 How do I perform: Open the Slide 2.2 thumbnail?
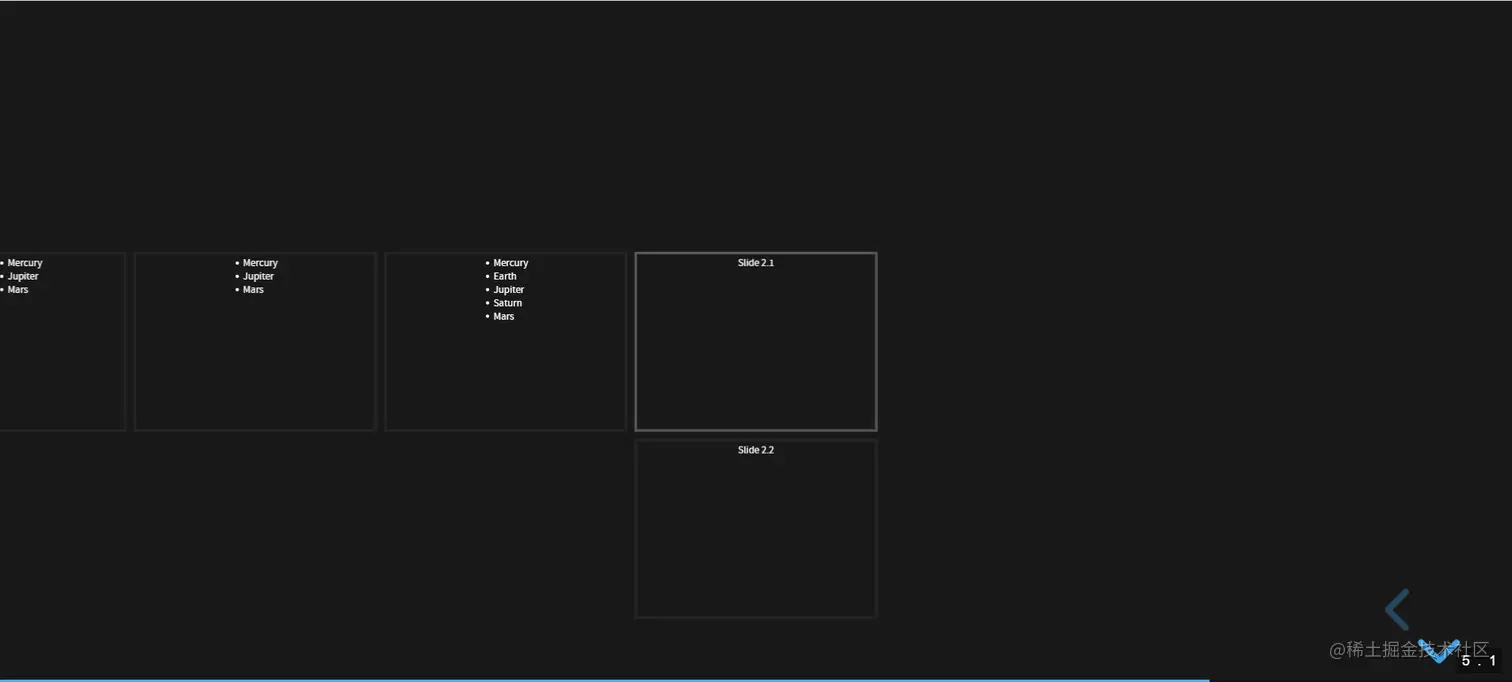756,529
